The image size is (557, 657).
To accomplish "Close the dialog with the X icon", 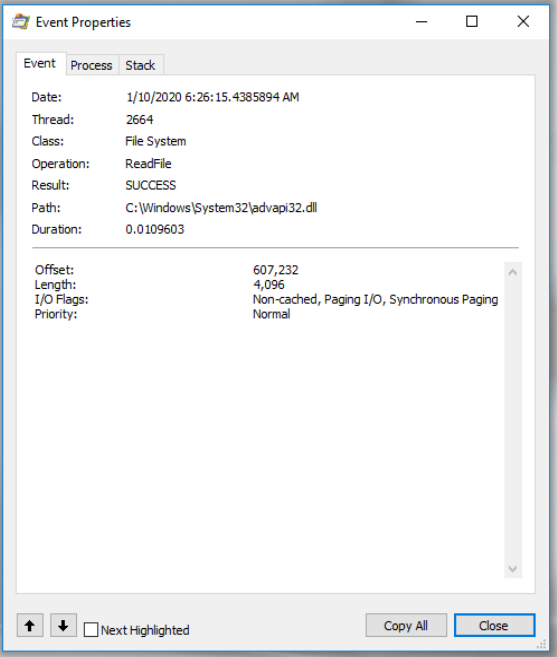I will [523, 22].
